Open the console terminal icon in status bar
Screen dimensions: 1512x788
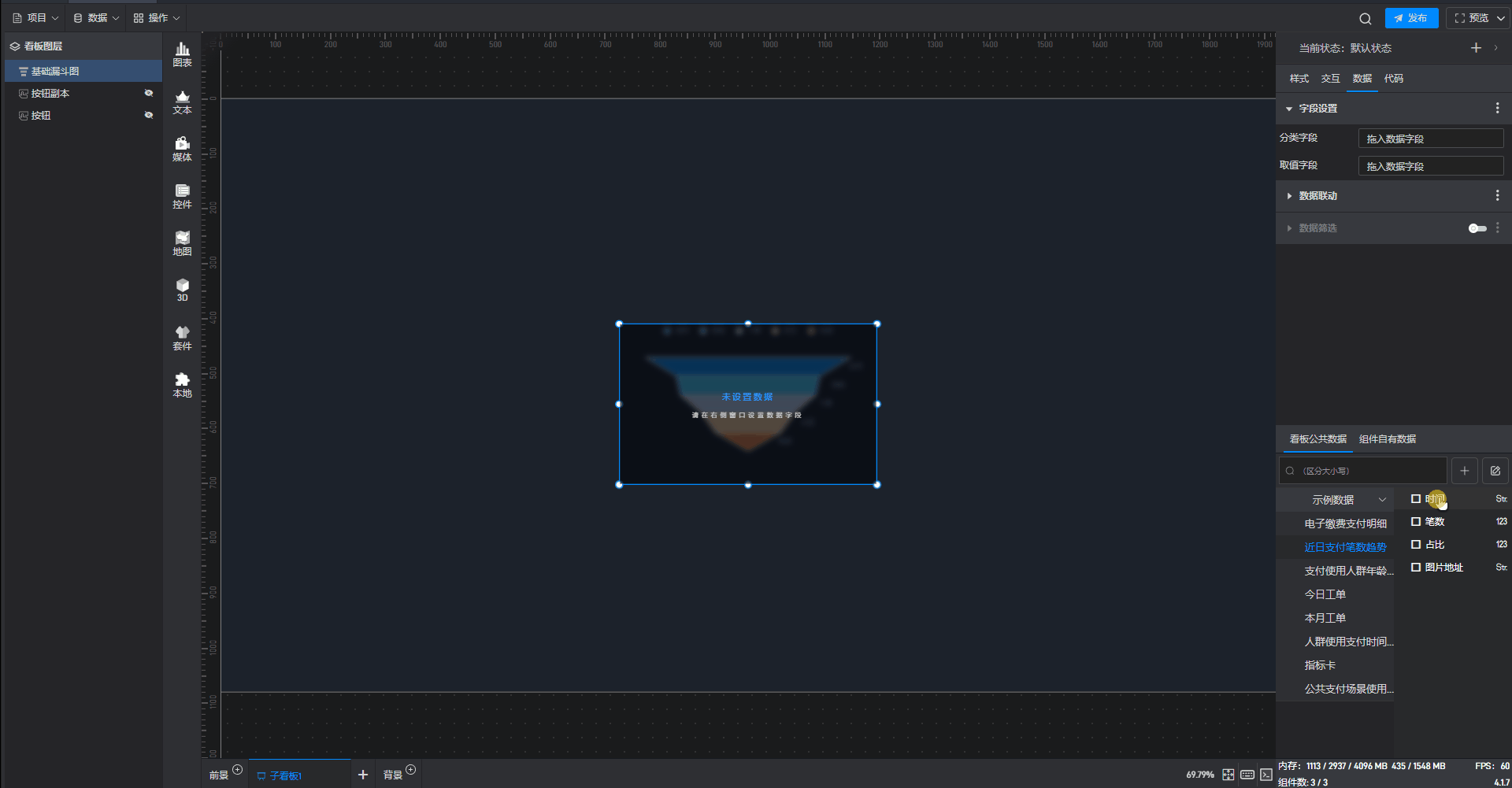1266,775
